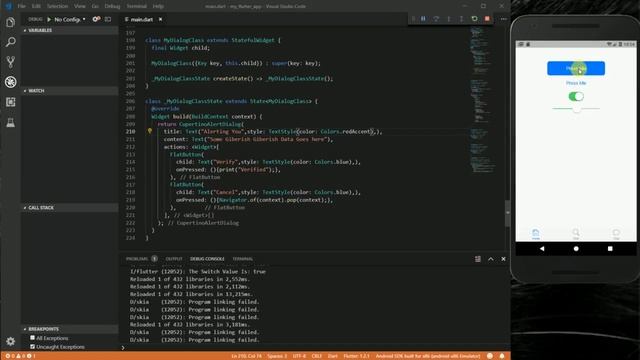Open the Go menu

click(95, 6)
